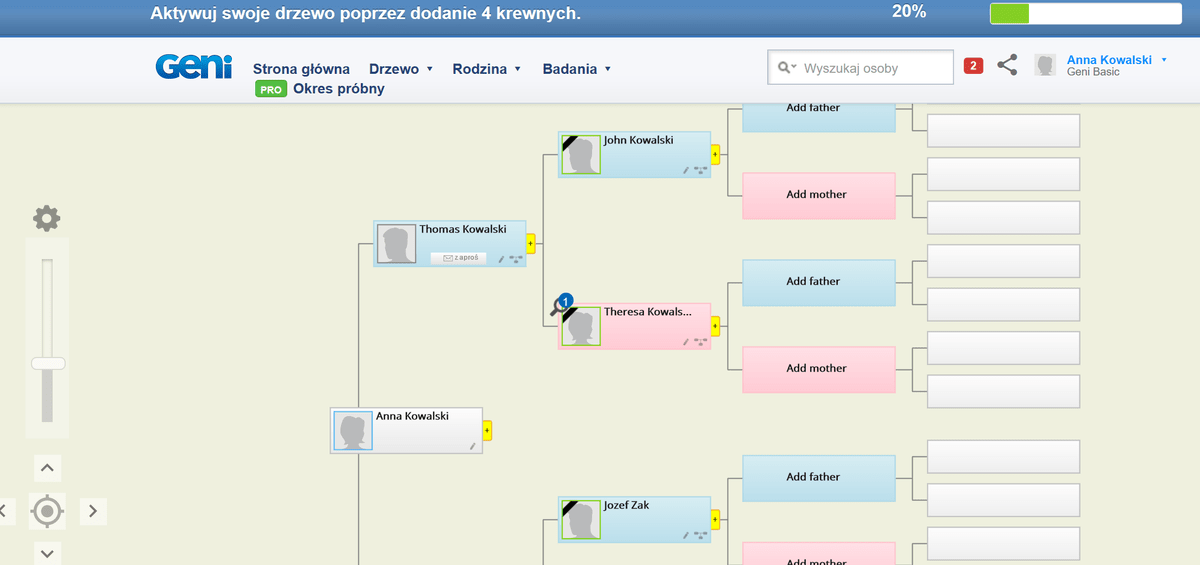Open record match magnifier on Theresa Kowalski
Screen dimensions: 1200x565
coord(560,306)
